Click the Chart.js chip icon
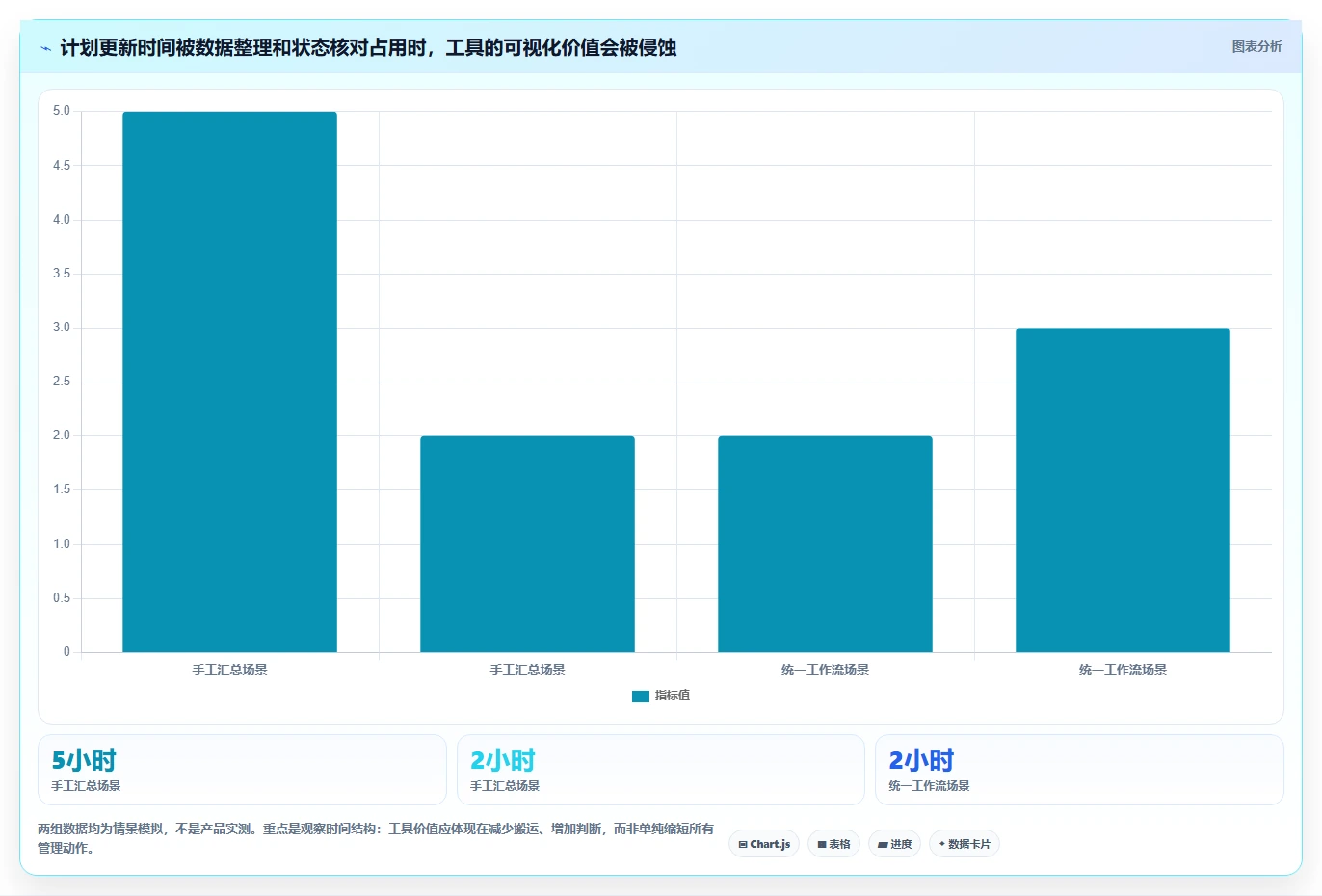The width and height of the screenshot is (1322, 896). click(743, 845)
